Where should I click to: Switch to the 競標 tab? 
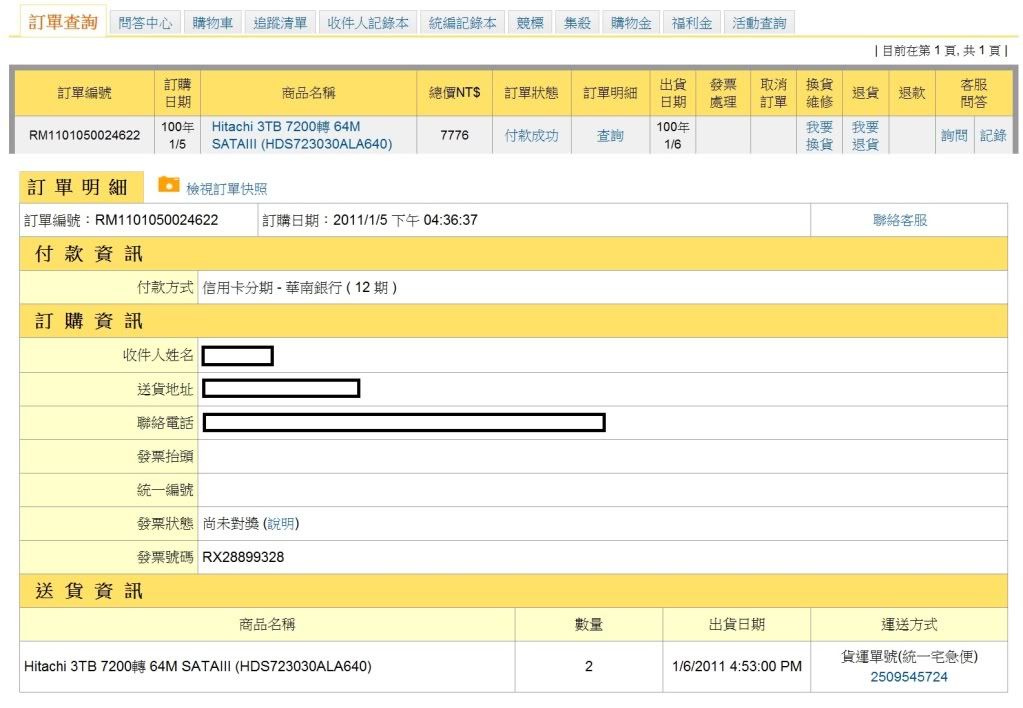pyautogui.click(x=530, y=23)
